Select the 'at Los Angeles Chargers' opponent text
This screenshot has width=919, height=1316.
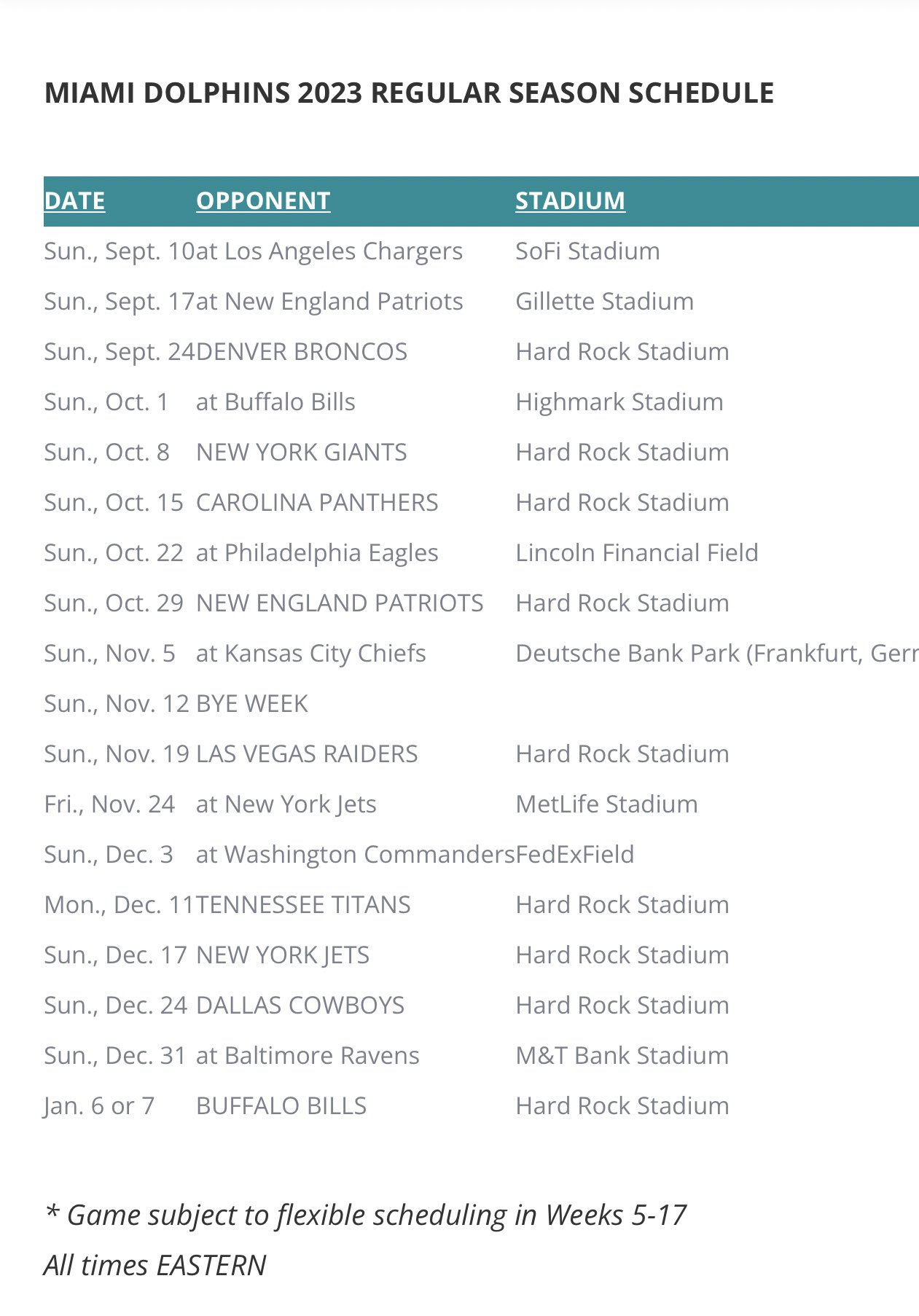point(329,251)
